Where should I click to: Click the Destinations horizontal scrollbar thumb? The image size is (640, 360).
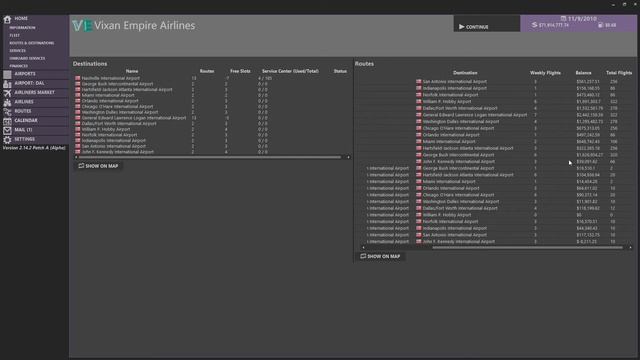pos(209,158)
